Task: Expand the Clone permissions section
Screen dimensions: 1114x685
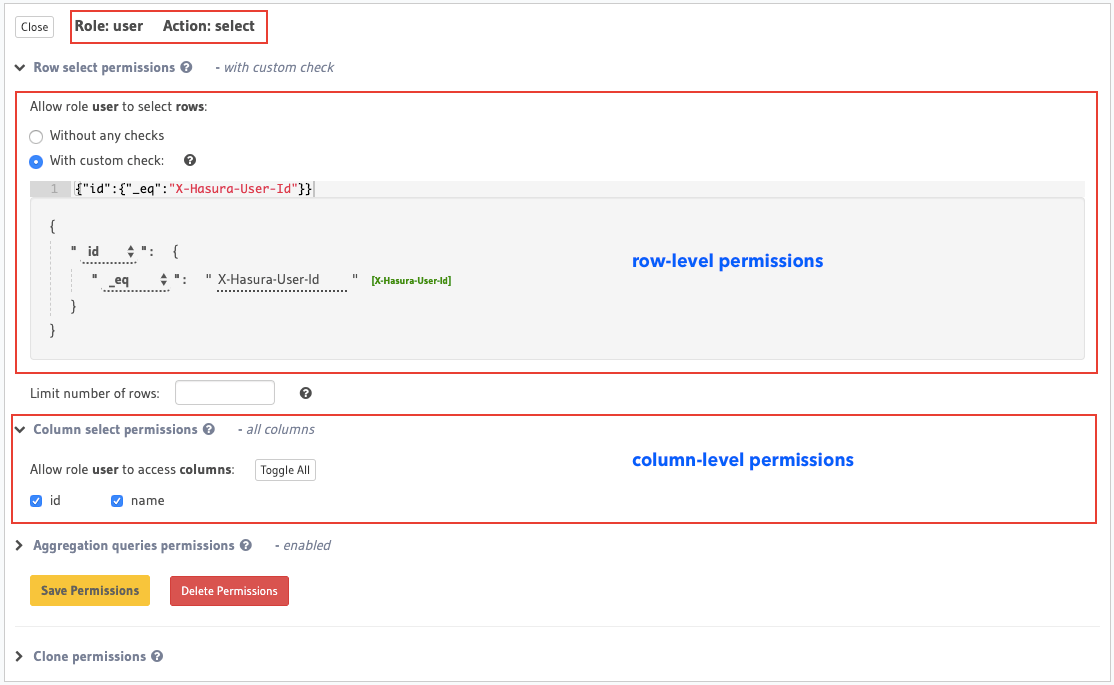Action: coord(20,657)
